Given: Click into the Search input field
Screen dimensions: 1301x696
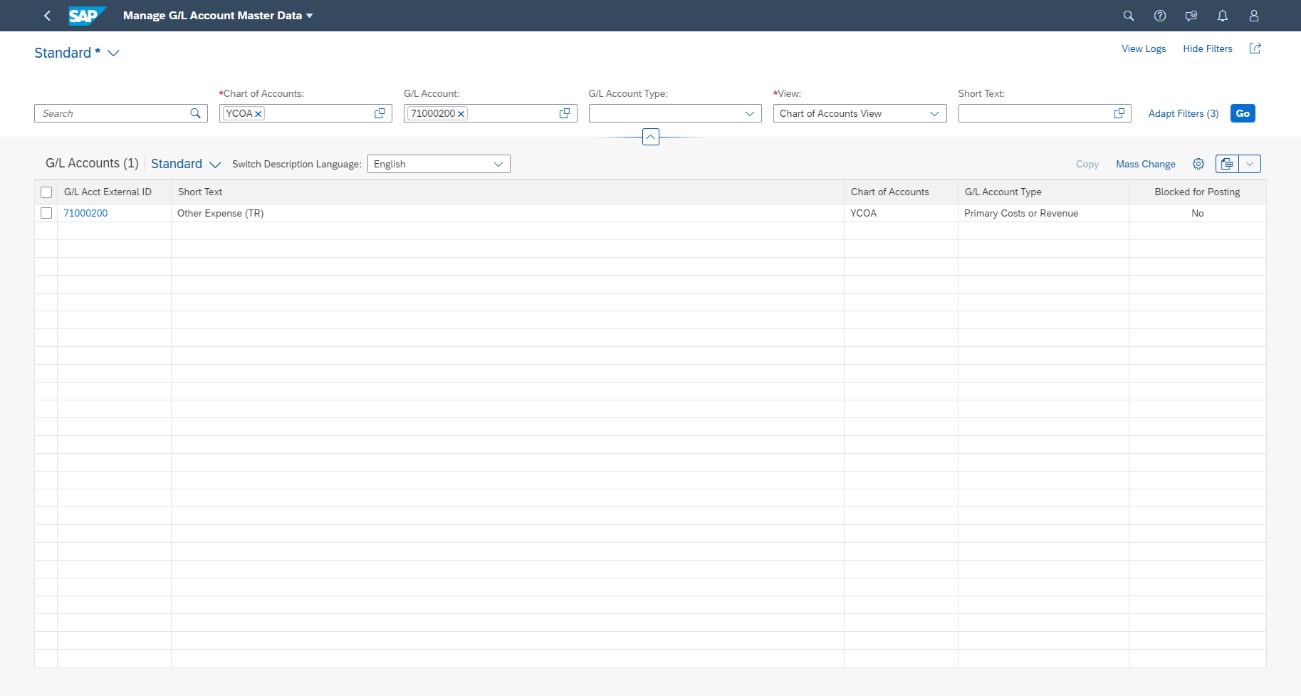Looking at the screenshot, I should tap(112, 114).
